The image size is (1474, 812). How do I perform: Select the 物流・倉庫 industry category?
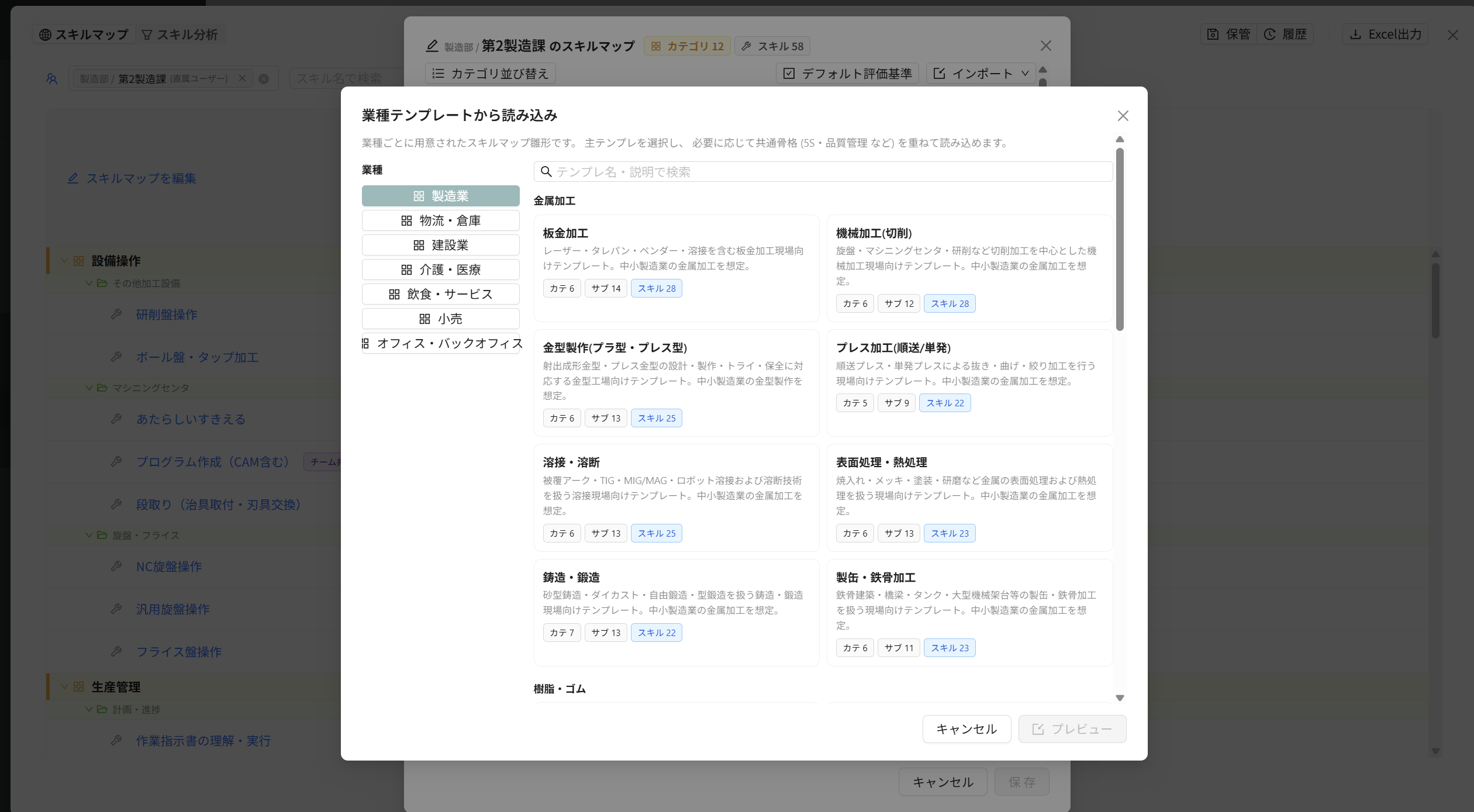click(x=440, y=220)
